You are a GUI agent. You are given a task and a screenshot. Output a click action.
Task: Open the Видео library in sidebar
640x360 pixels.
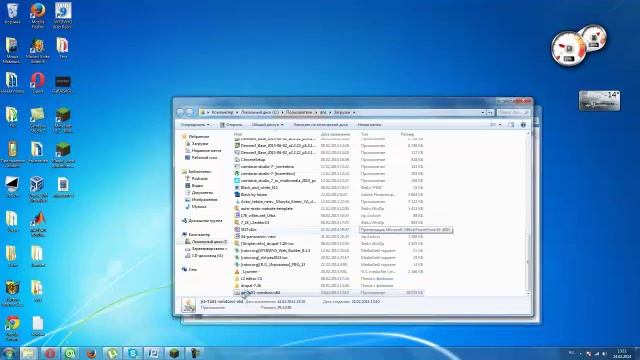coord(194,186)
